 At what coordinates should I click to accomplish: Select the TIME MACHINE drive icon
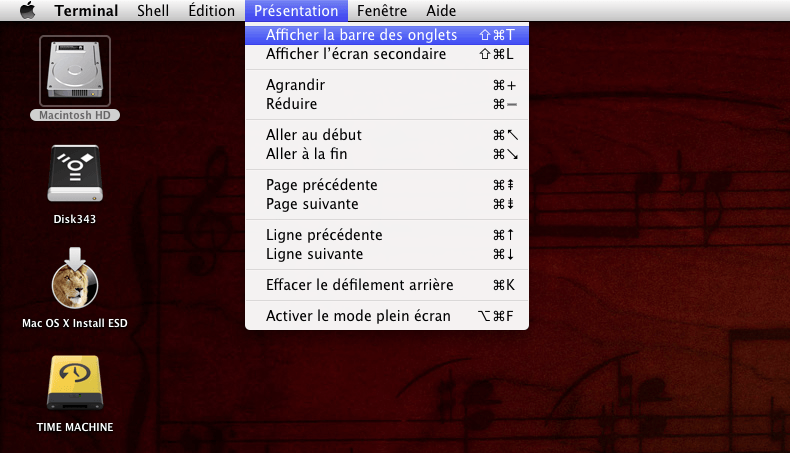(x=75, y=383)
